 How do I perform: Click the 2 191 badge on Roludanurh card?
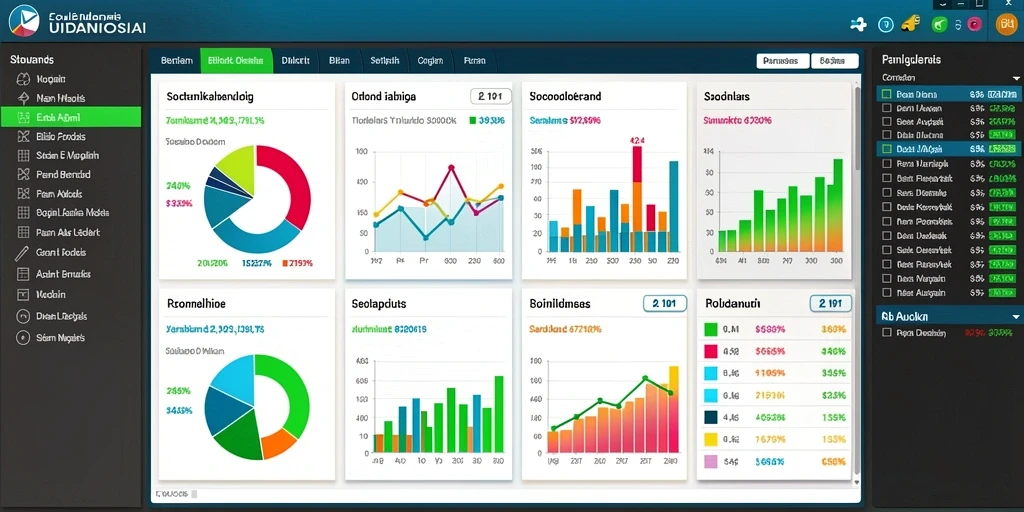pyautogui.click(x=831, y=303)
